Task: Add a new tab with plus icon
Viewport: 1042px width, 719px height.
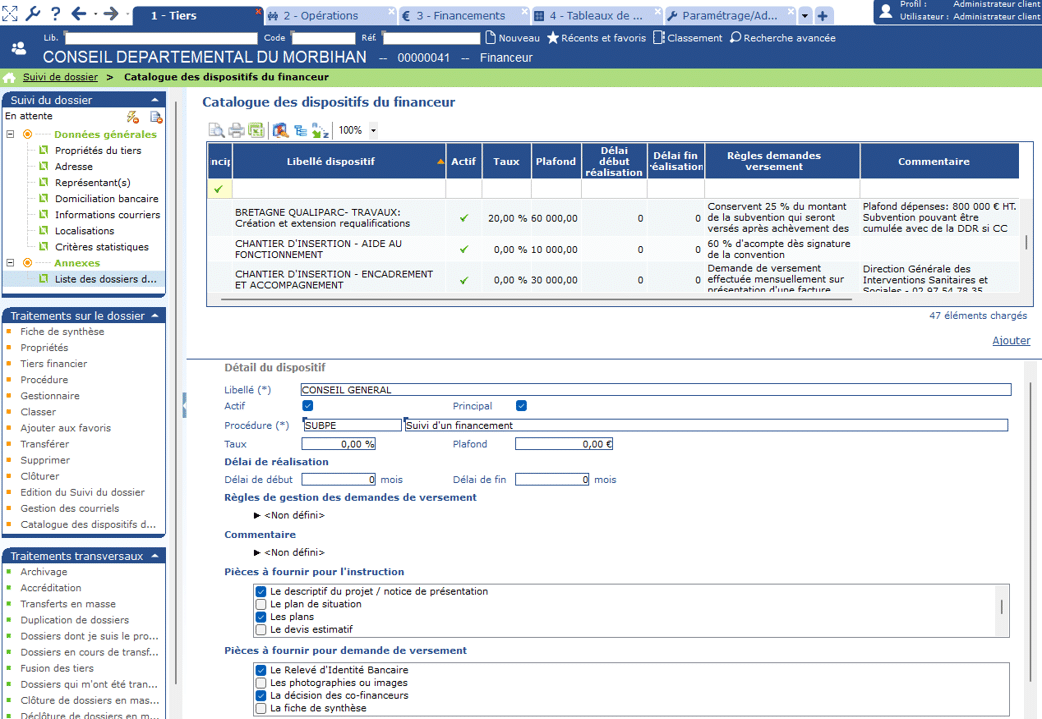Action: point(822,16)
